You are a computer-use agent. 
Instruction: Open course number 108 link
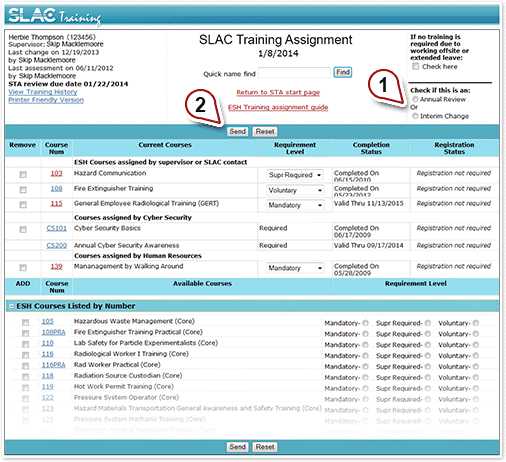coord(56,189)
